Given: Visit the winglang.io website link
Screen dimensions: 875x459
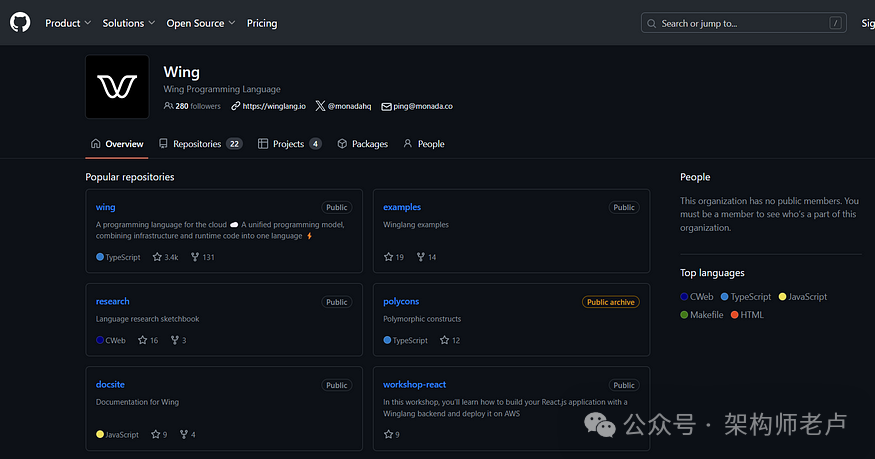Looking at the screenshot, I should pos(273,106).
